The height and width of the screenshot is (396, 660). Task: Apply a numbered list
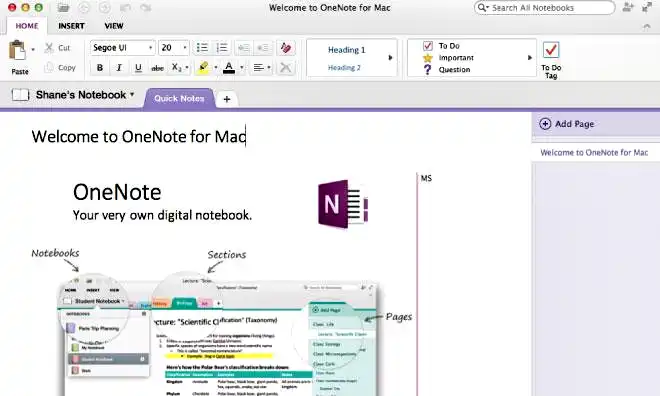pyautogui.click(x=222, y=48)
